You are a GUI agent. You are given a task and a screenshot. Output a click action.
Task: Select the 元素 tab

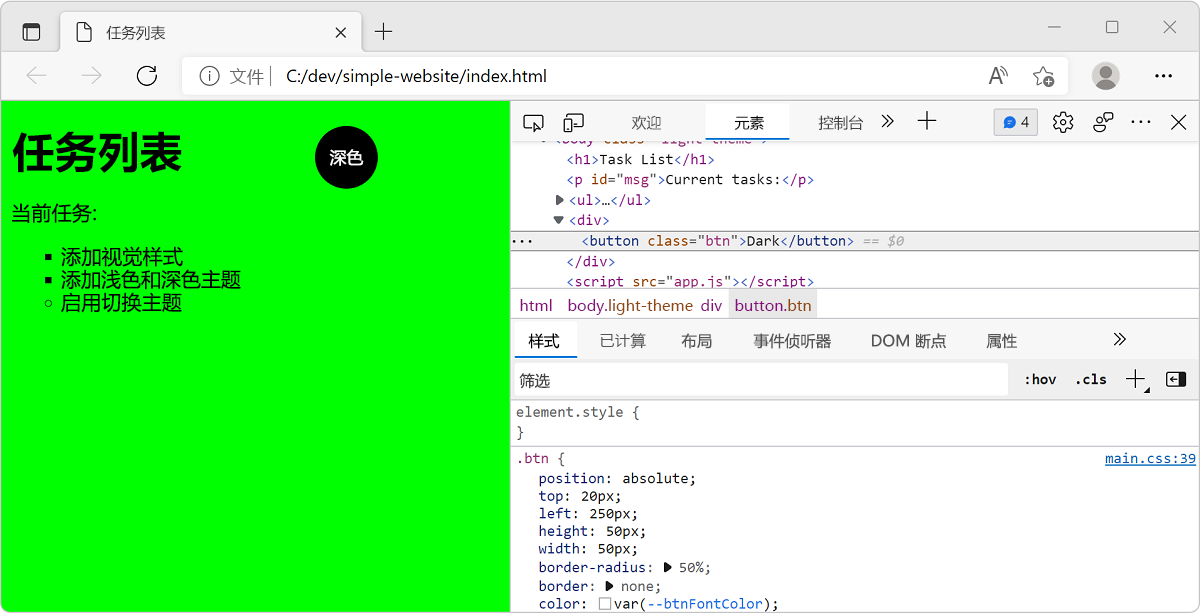(748, 123)
